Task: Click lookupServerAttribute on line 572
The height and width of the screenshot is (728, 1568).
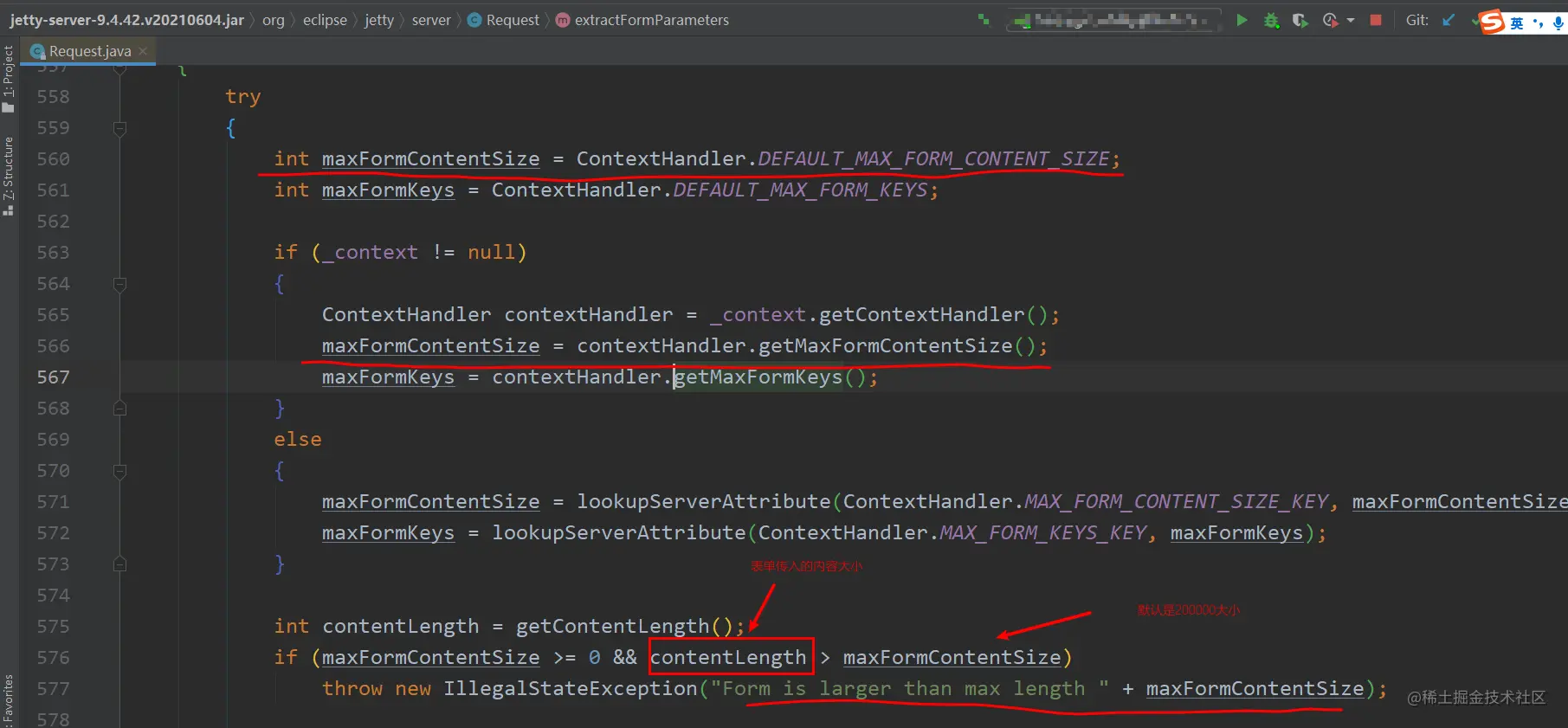Action: 618,533
